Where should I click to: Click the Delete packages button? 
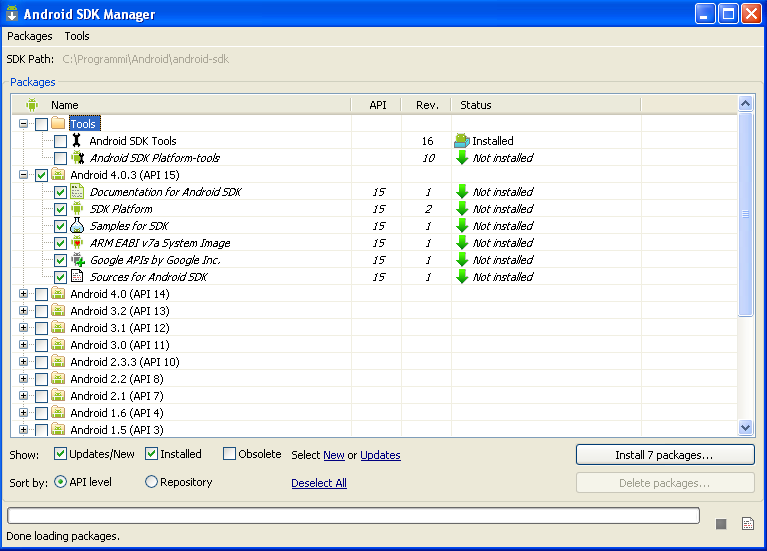coord(665,483)
